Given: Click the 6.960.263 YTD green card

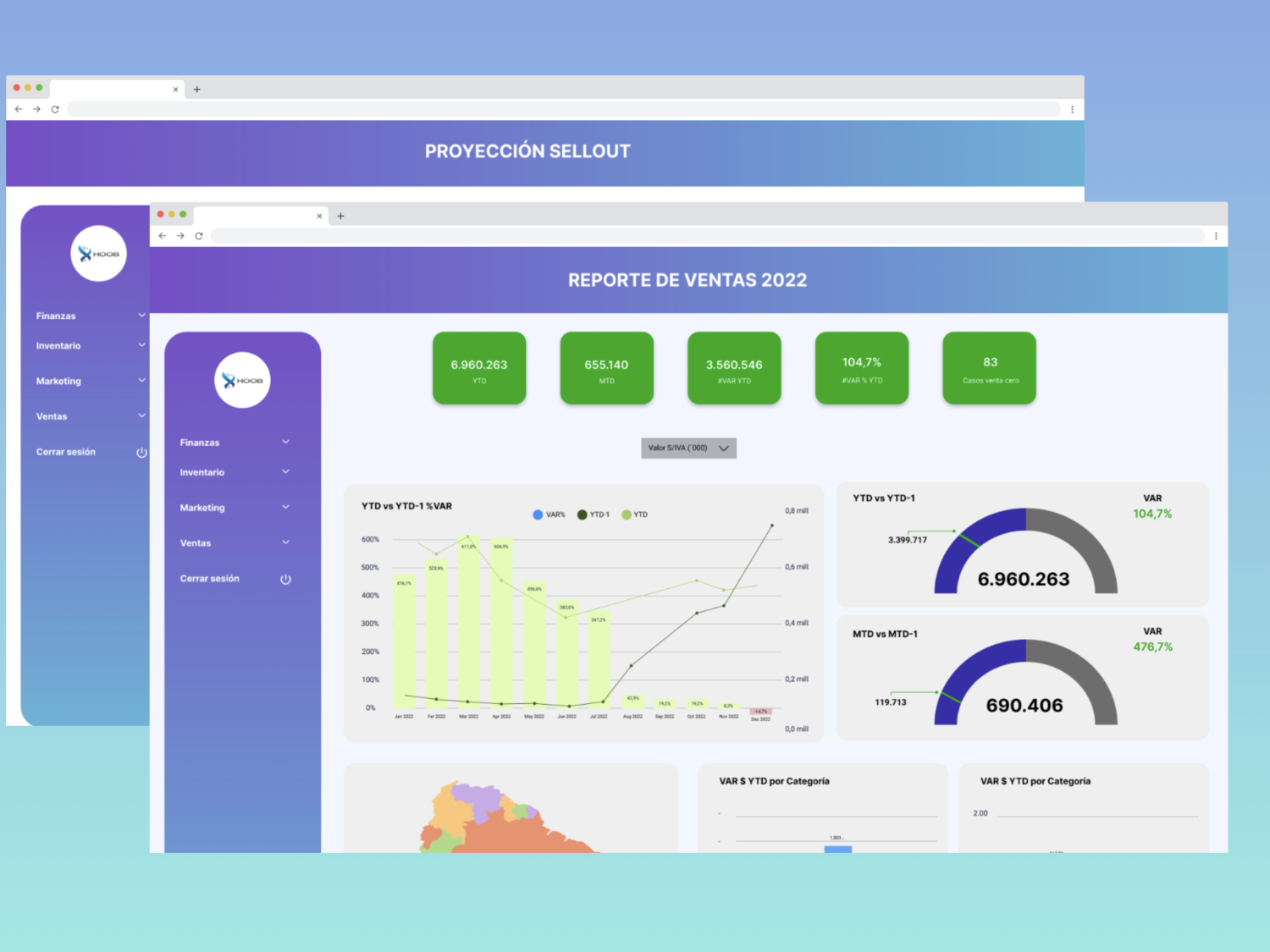Looking at the screenshot, I should point(479,368).
